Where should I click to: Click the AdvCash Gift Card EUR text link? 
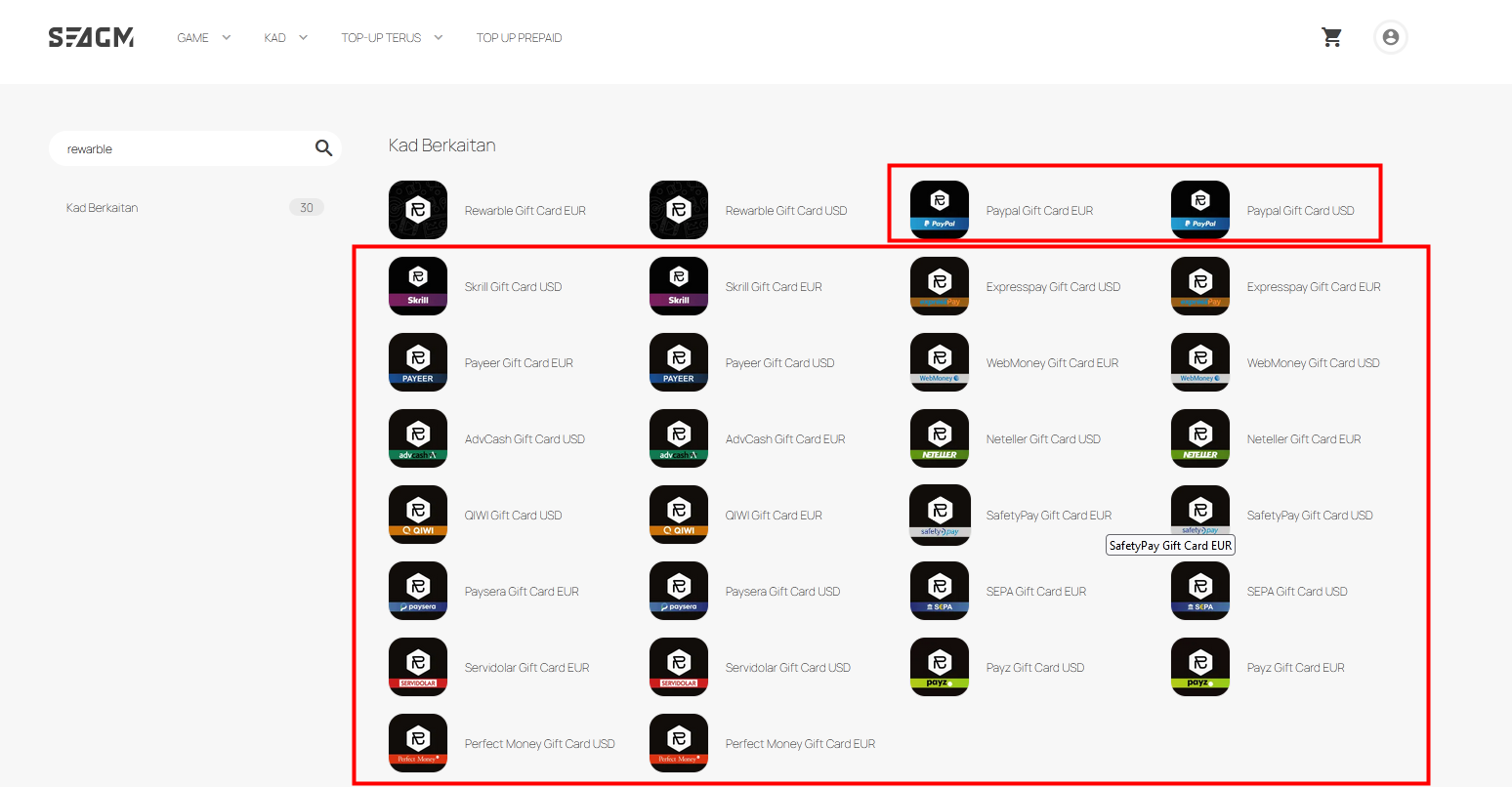tap(785, 439)
